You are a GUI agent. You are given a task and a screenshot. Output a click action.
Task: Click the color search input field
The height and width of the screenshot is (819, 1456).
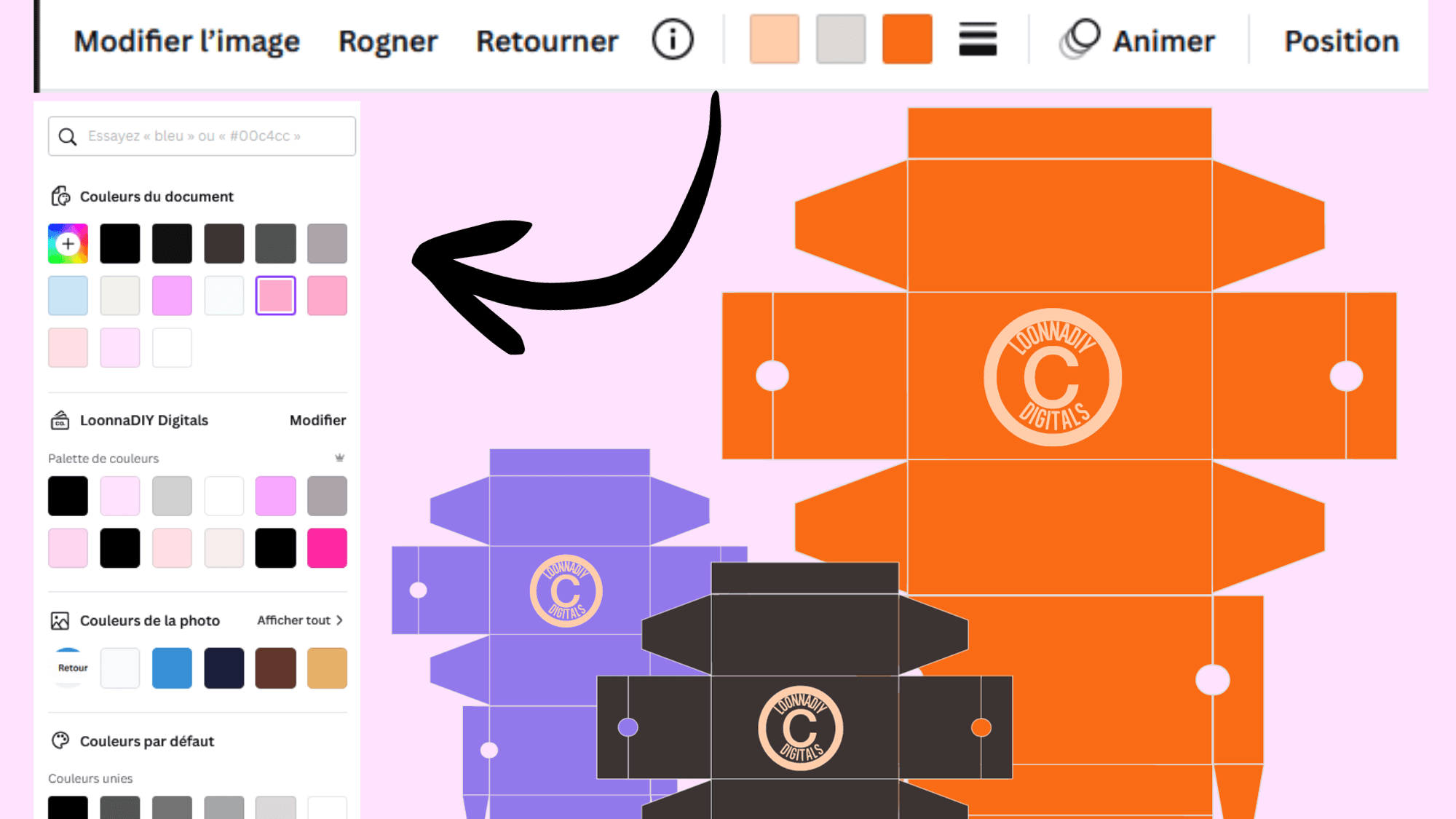click(x=202, y=136)
